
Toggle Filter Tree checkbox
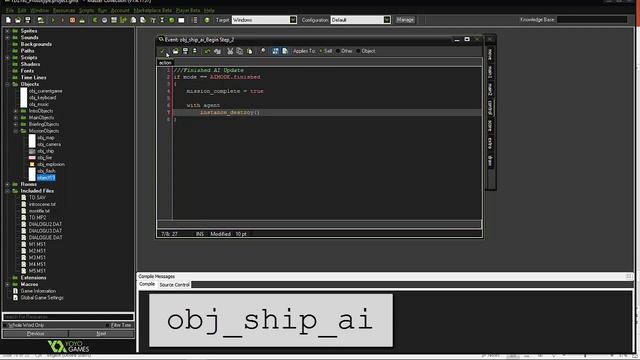pos(107,325)
